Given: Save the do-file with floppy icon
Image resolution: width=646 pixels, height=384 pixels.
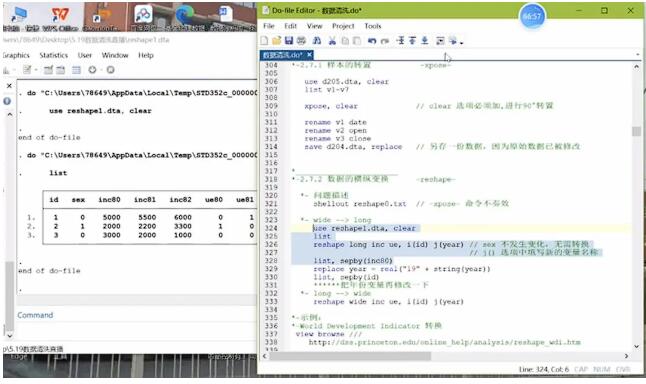Looking at the screenshot, I should click(289, 40).
